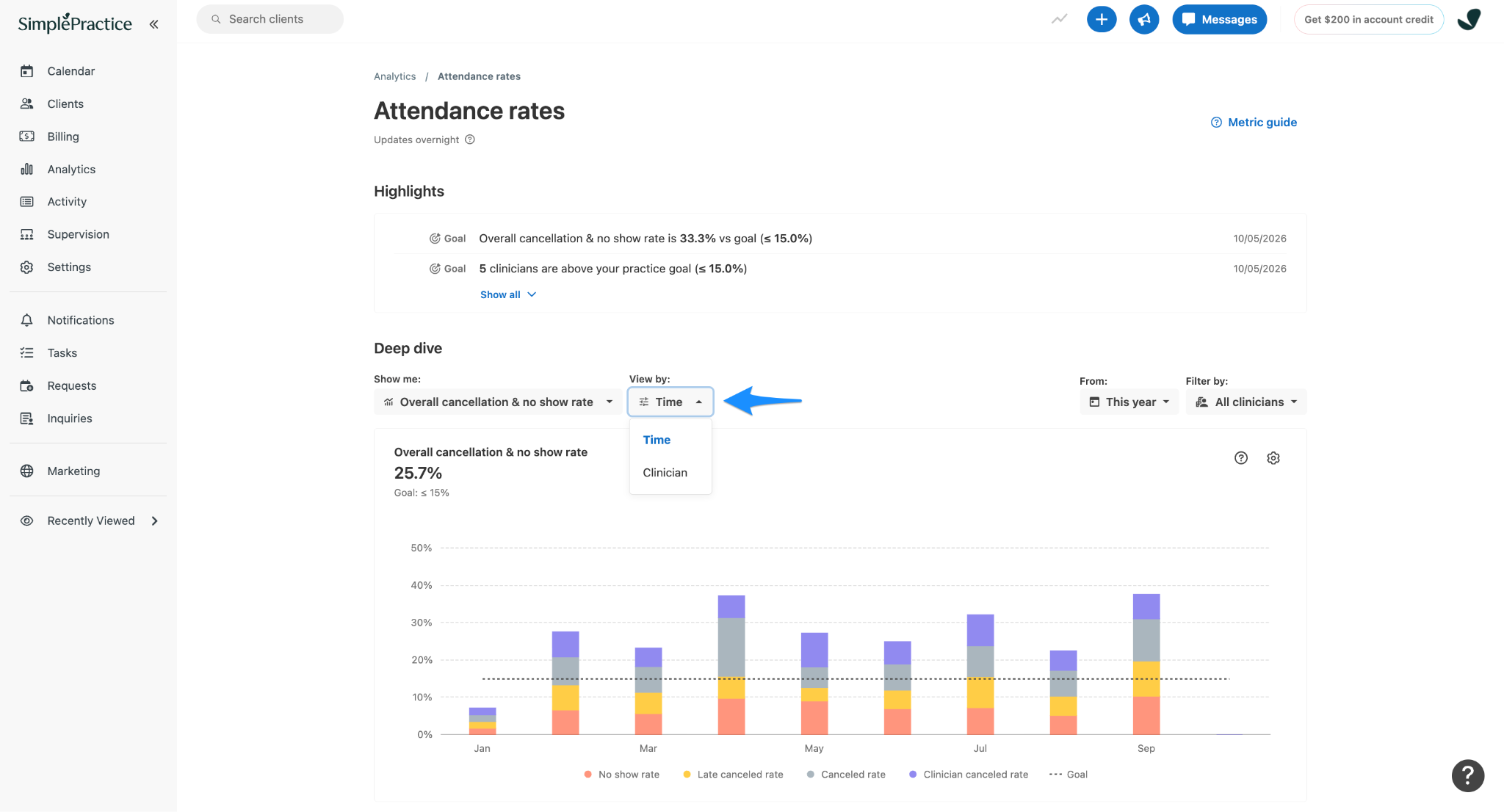Click the September stacked bar
This screenshot has width=1504, height=812.
(1146, 664)
